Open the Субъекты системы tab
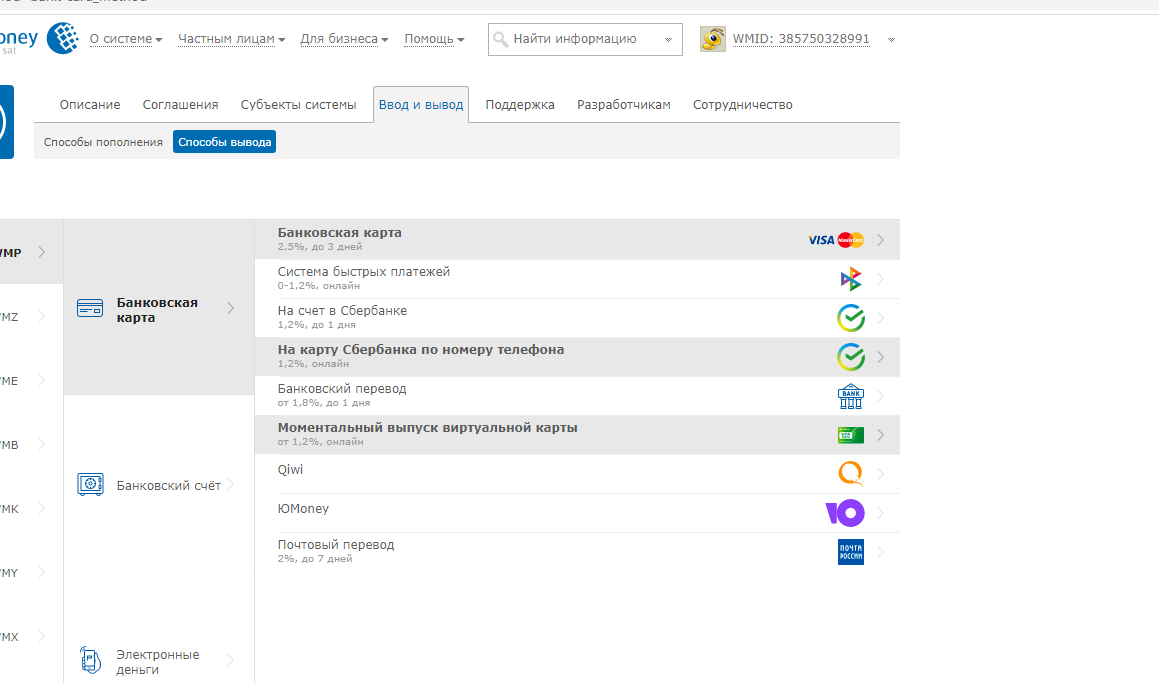Screen dimensions: 1159x683 point(299,105)
